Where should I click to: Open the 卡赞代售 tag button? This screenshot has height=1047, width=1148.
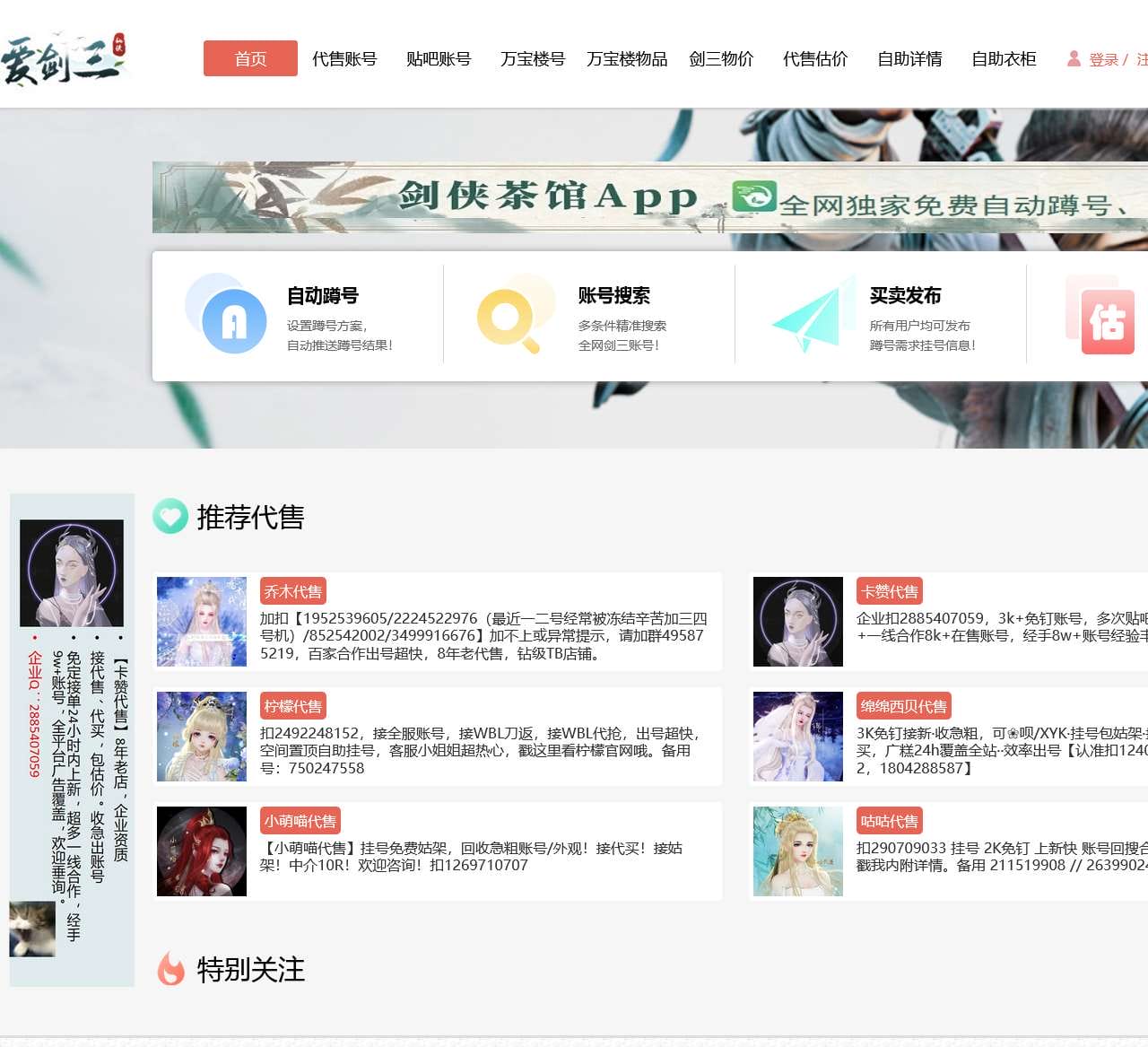click(x=889, y=591)
